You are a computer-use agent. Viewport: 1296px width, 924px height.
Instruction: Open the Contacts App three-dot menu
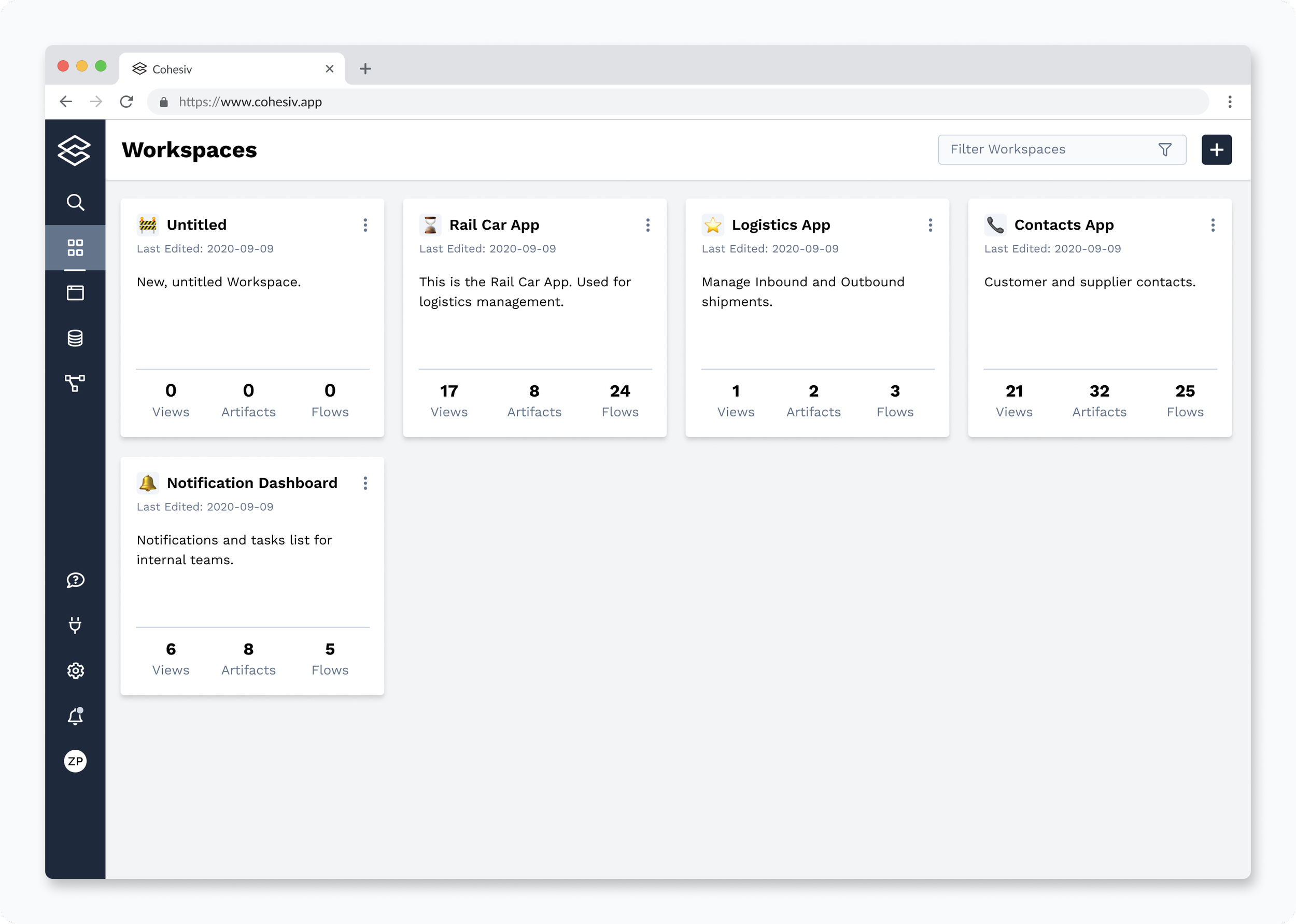tap(1213, 226)
